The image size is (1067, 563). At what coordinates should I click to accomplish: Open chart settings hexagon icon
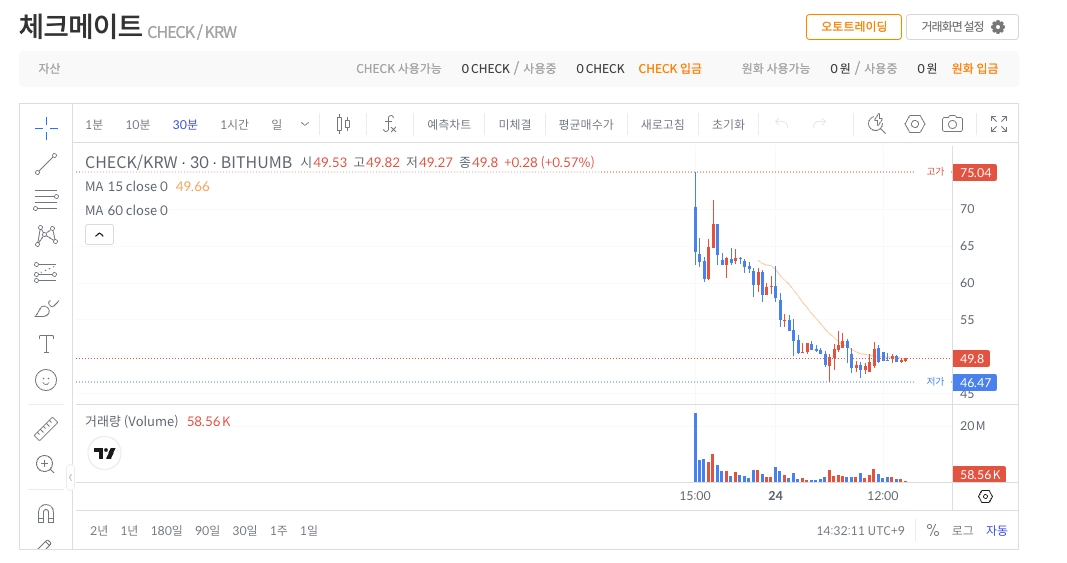(x=915, y=124)
